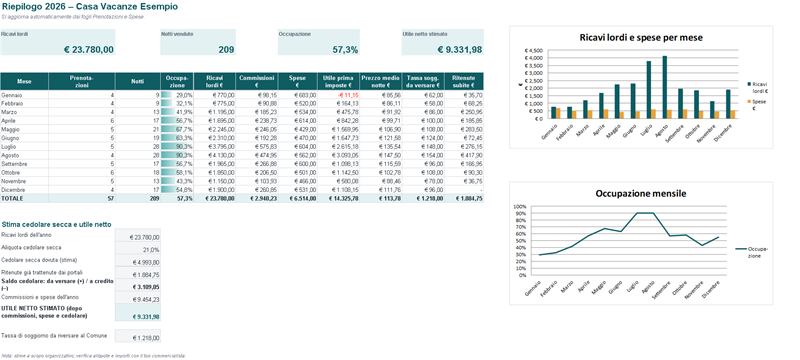Click the italic subtitle under the main title
The height and width of the screenshot is (360, 800).
click(x=72, y=17)
